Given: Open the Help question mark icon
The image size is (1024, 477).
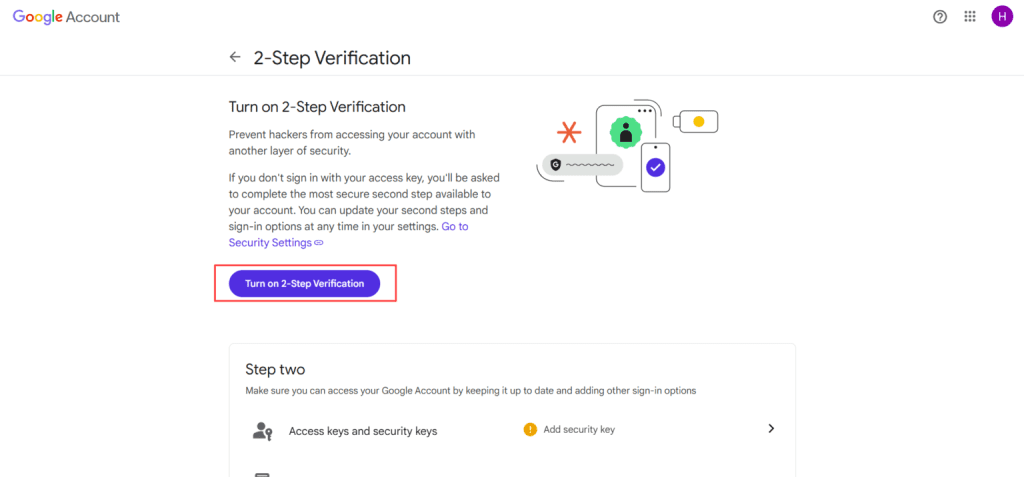Looking at the screenshot, I should [940, 17].
